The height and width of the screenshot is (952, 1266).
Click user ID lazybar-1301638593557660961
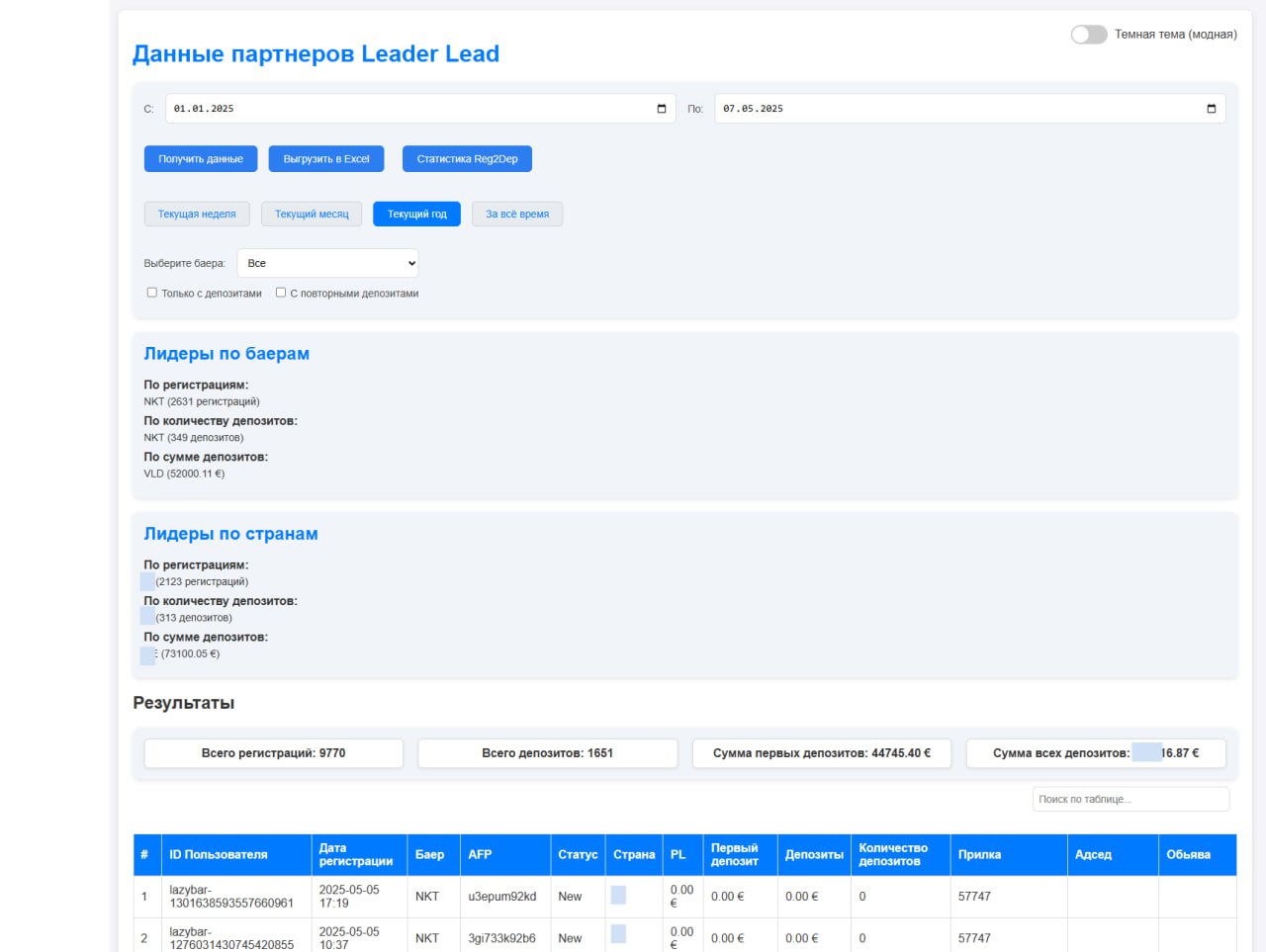(x=231, y=897)
